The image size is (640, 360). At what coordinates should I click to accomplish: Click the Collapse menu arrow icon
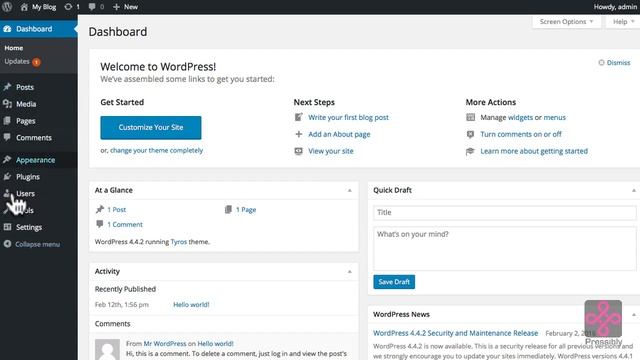(x=7, y=244)
